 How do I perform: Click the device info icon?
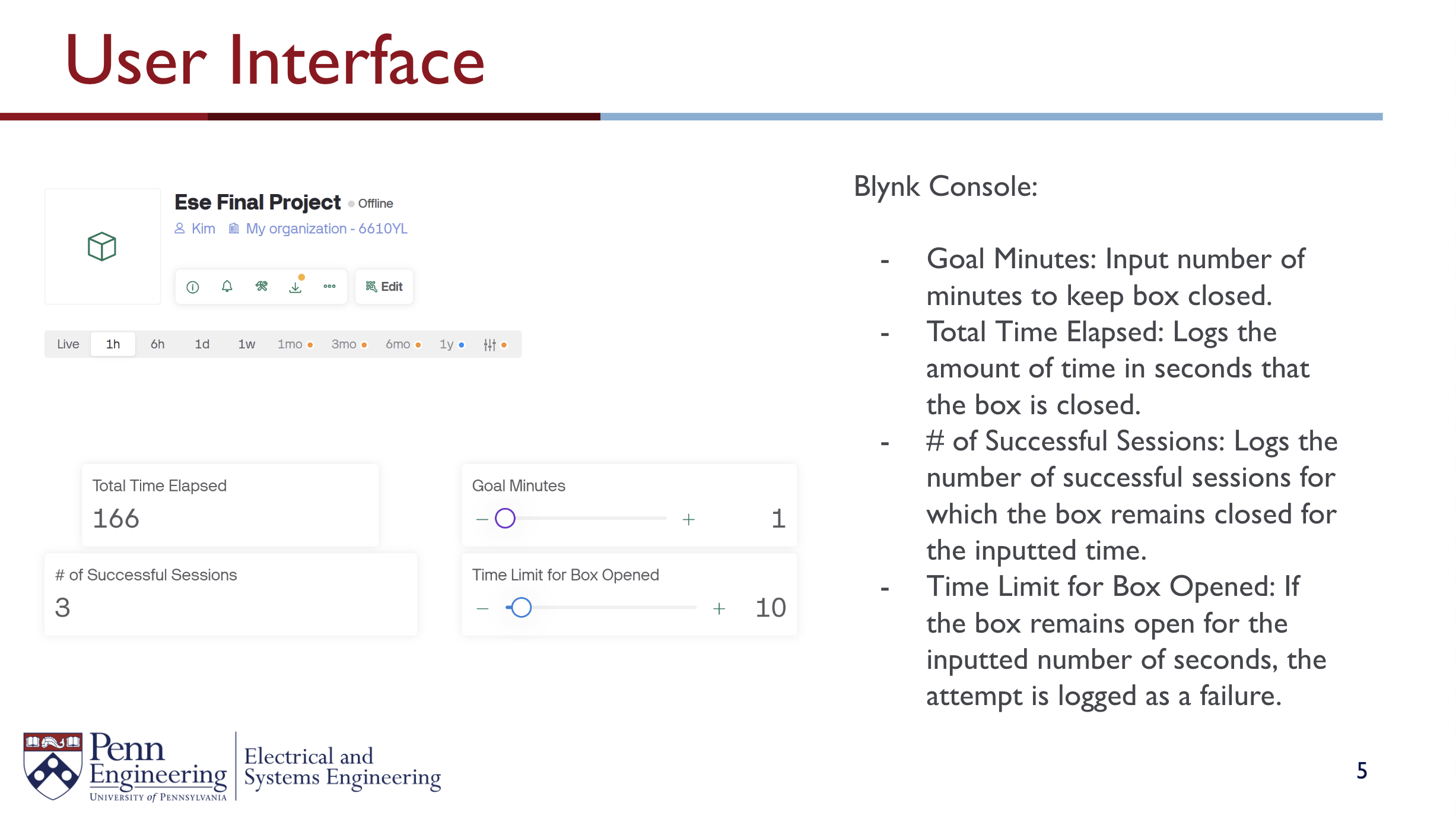pos(193,287)
